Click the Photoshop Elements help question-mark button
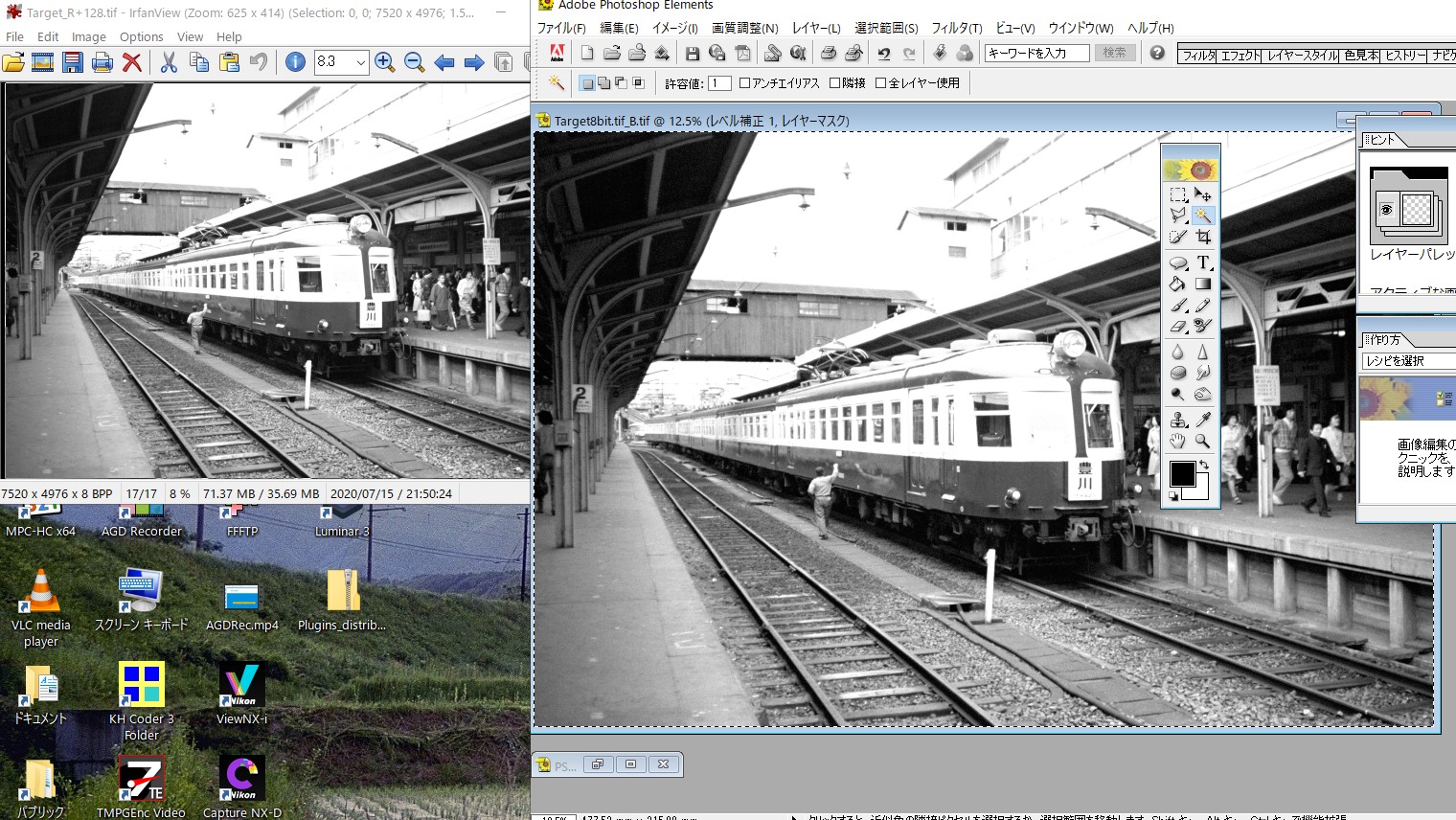This screenshot has height=820, width=1456. tap(1157, 53)
